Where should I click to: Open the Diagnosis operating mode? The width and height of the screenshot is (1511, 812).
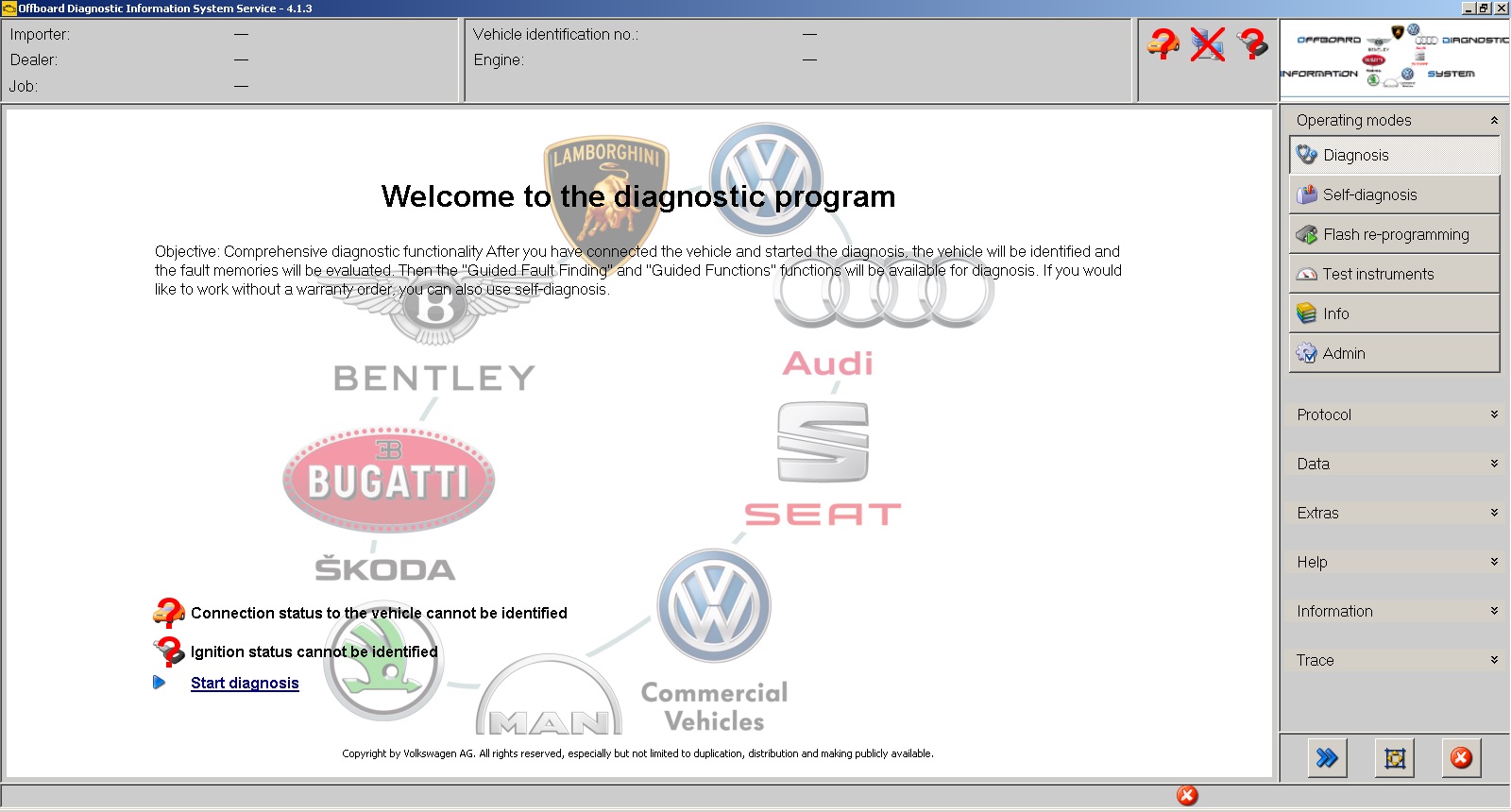coord(1394,155)
